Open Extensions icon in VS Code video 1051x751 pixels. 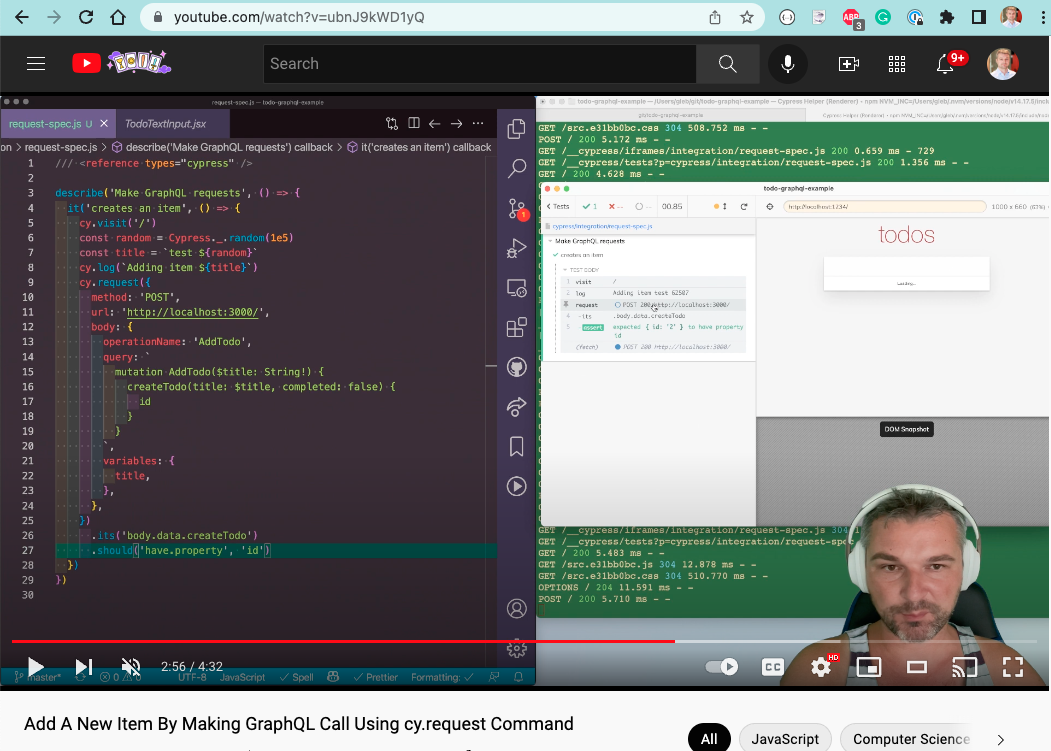point(516,328)
